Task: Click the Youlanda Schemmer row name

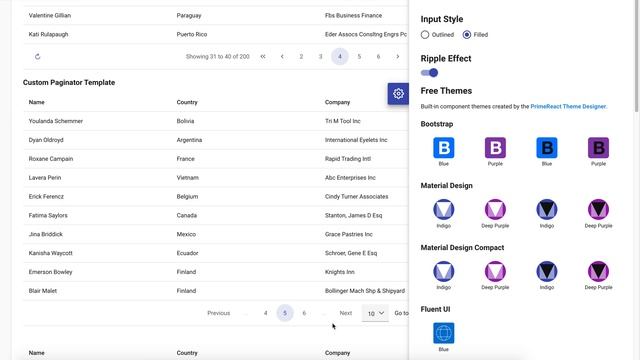Action: [56, 121]
